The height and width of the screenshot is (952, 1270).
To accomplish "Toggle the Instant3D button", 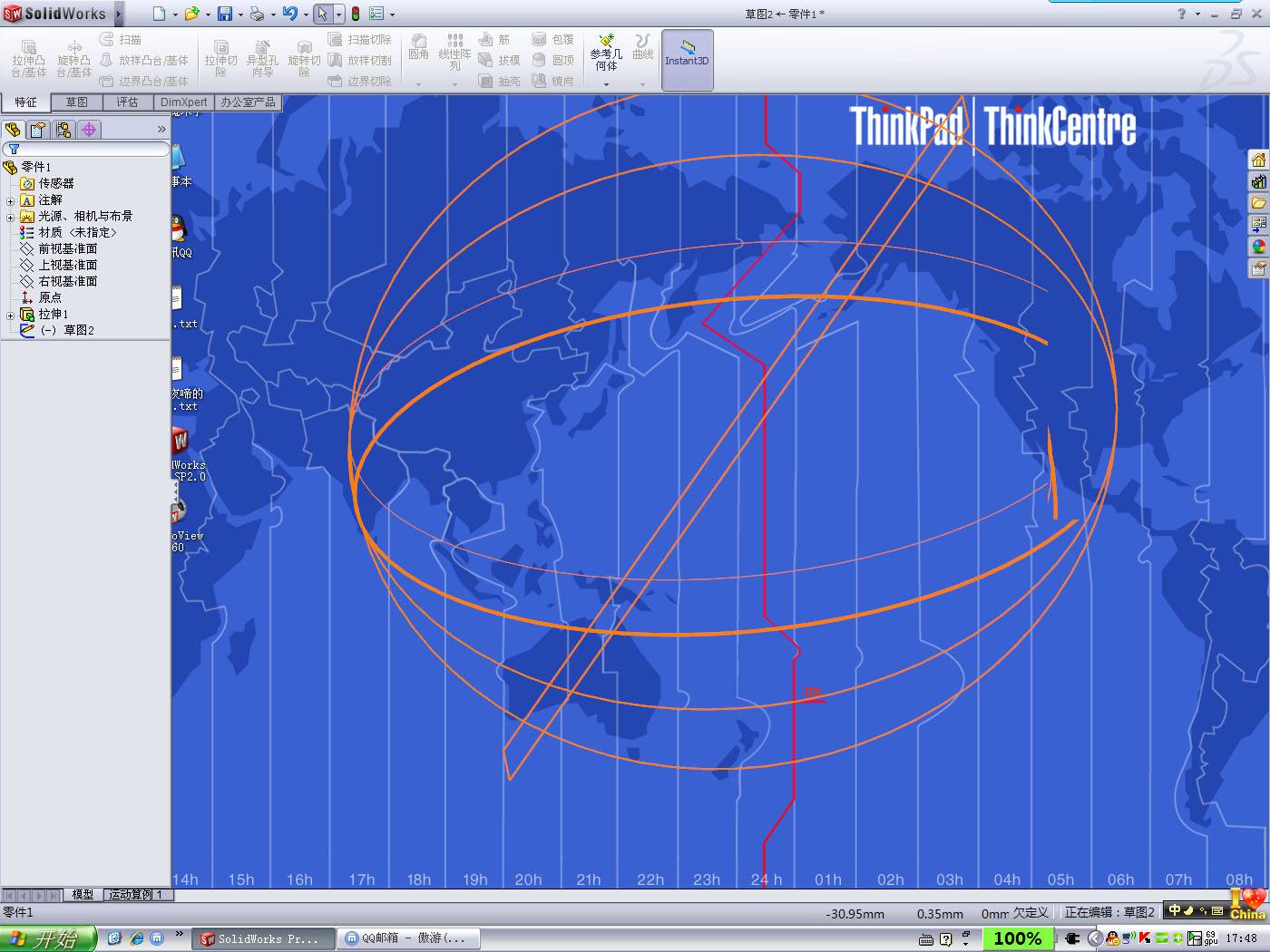I will [687, 60].
